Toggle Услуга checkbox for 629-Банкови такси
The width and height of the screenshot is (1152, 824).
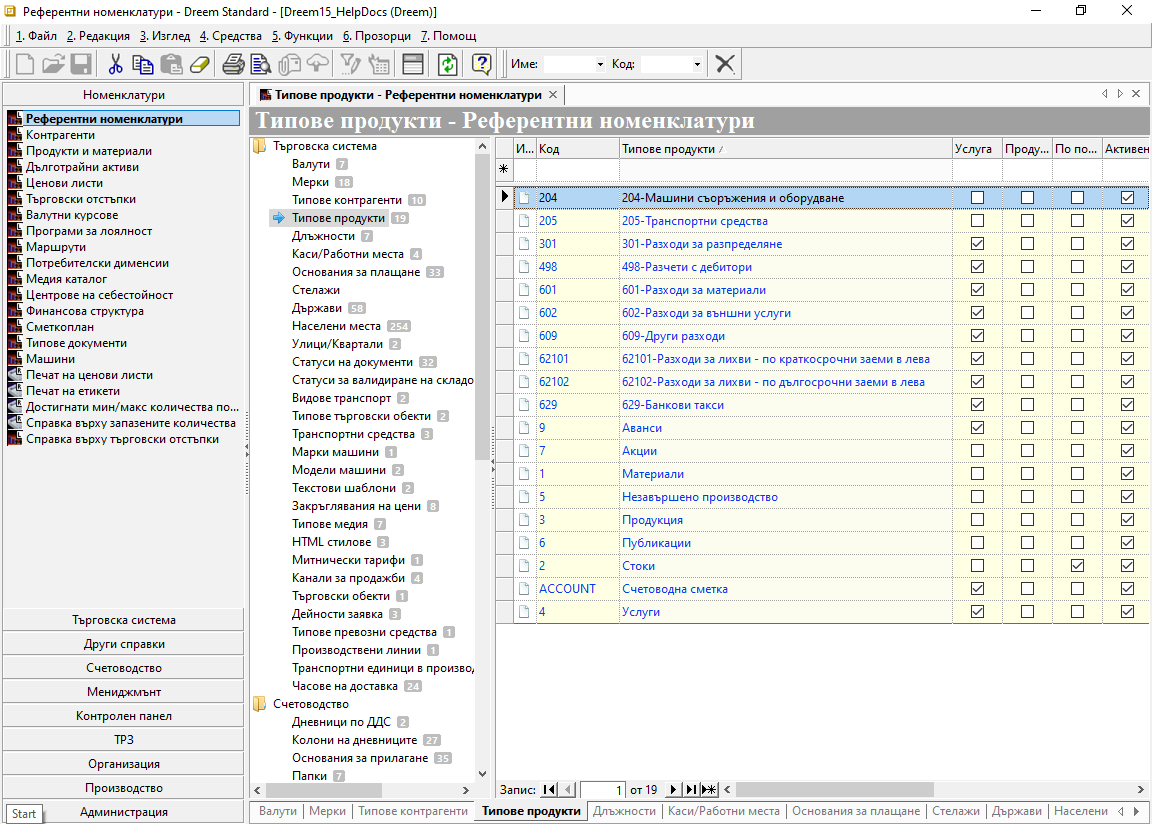click(977, 405)
